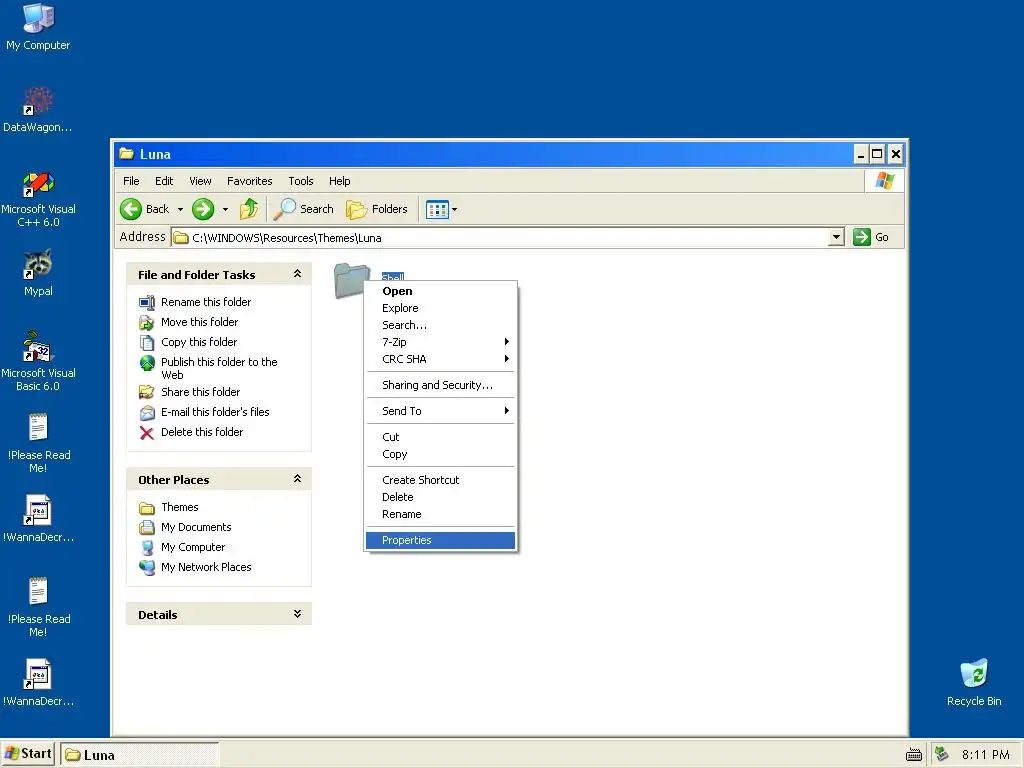This screenshot has height=768, width=1024.
Task: Select Search... in the context menu
Action: pyautogui.click(x=440, y=325)
